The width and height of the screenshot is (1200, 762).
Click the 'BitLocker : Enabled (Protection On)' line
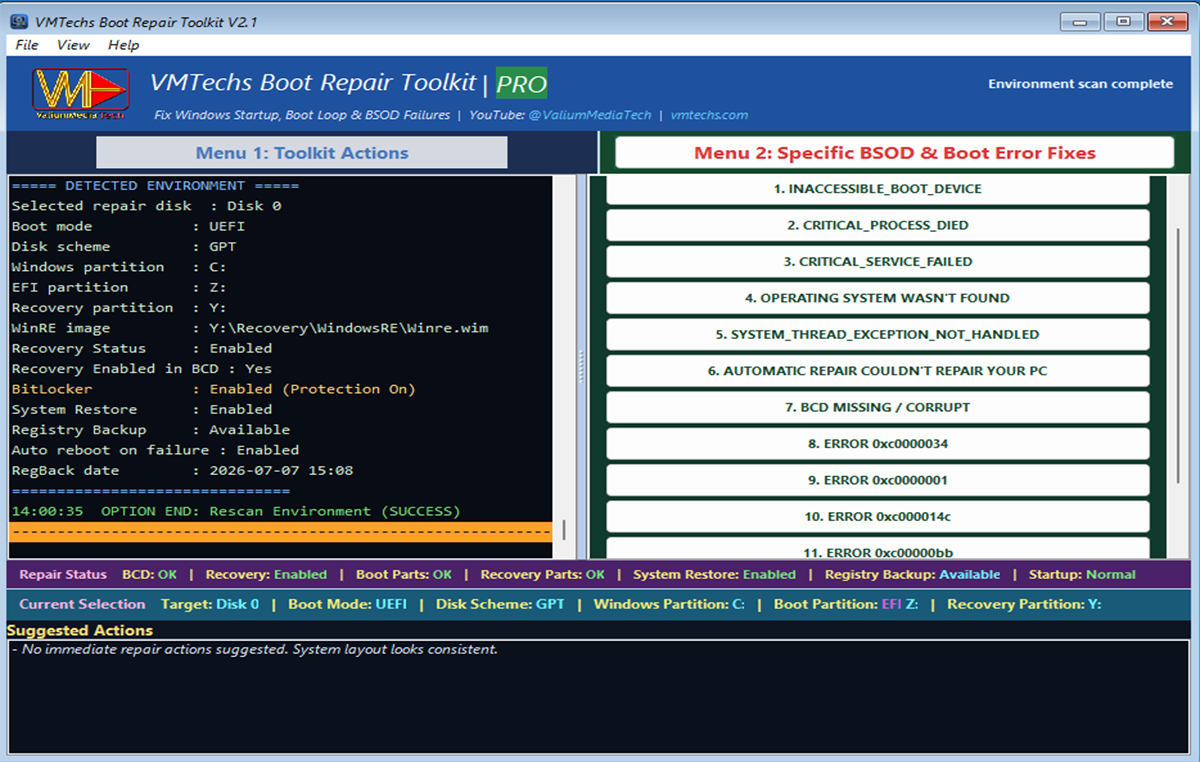tap(213, 389)
